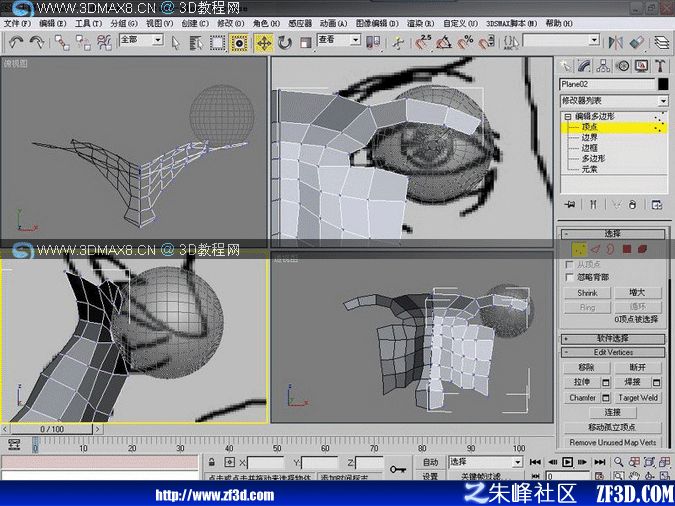Click the Redo arrow icon

[x=37, y=42]
